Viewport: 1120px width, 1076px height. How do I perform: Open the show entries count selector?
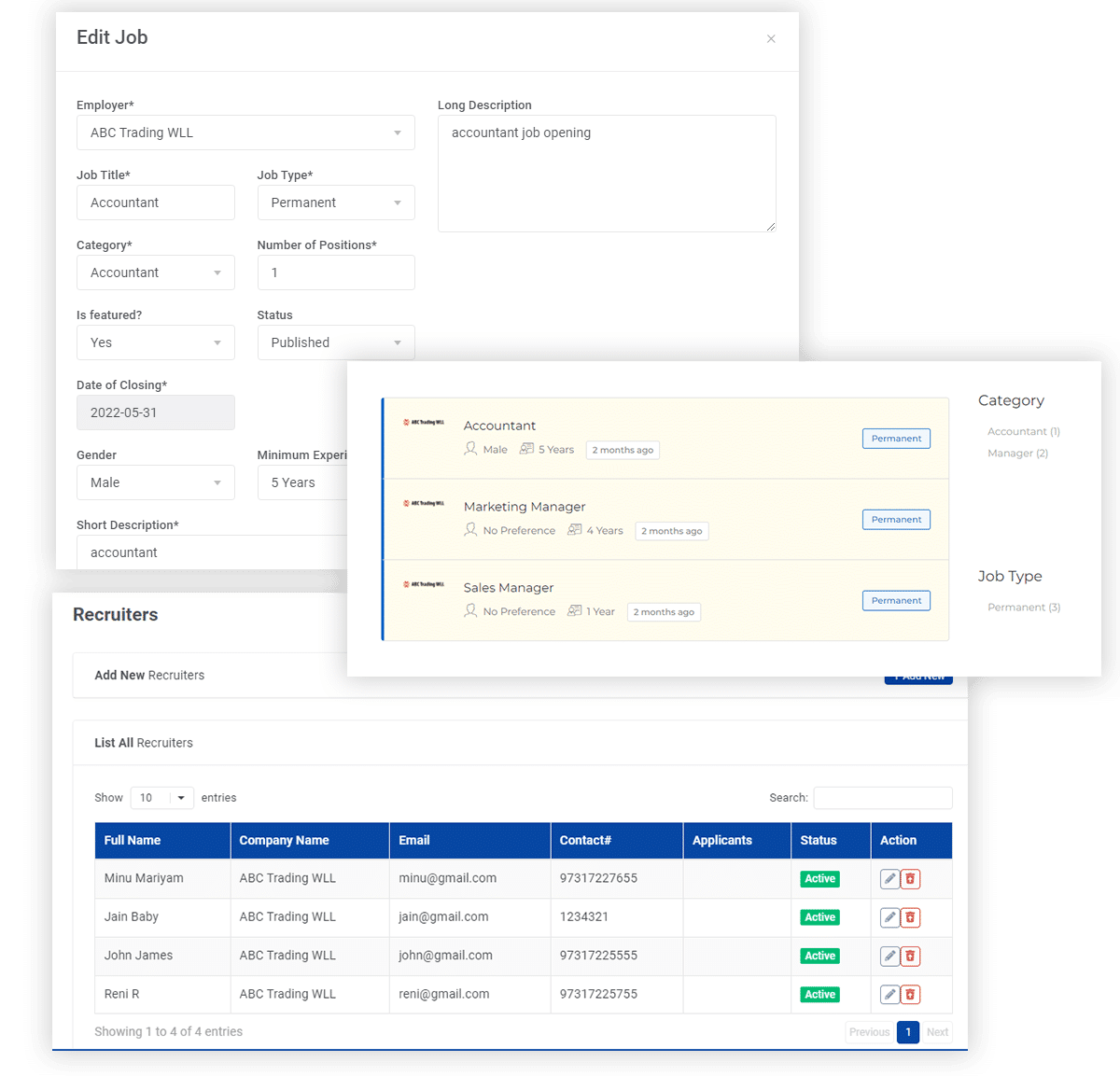[161, 798]
